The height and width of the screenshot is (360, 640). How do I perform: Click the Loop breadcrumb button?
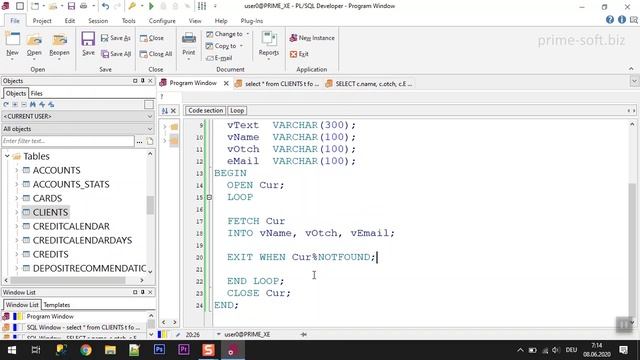[237, 111]
